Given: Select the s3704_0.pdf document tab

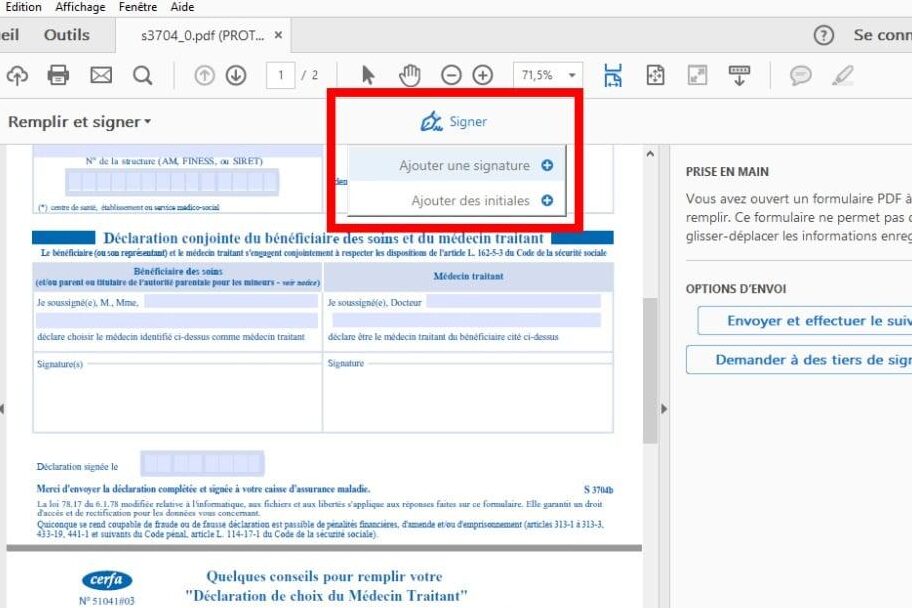Looking at the screenshot, I should point(202,35).
